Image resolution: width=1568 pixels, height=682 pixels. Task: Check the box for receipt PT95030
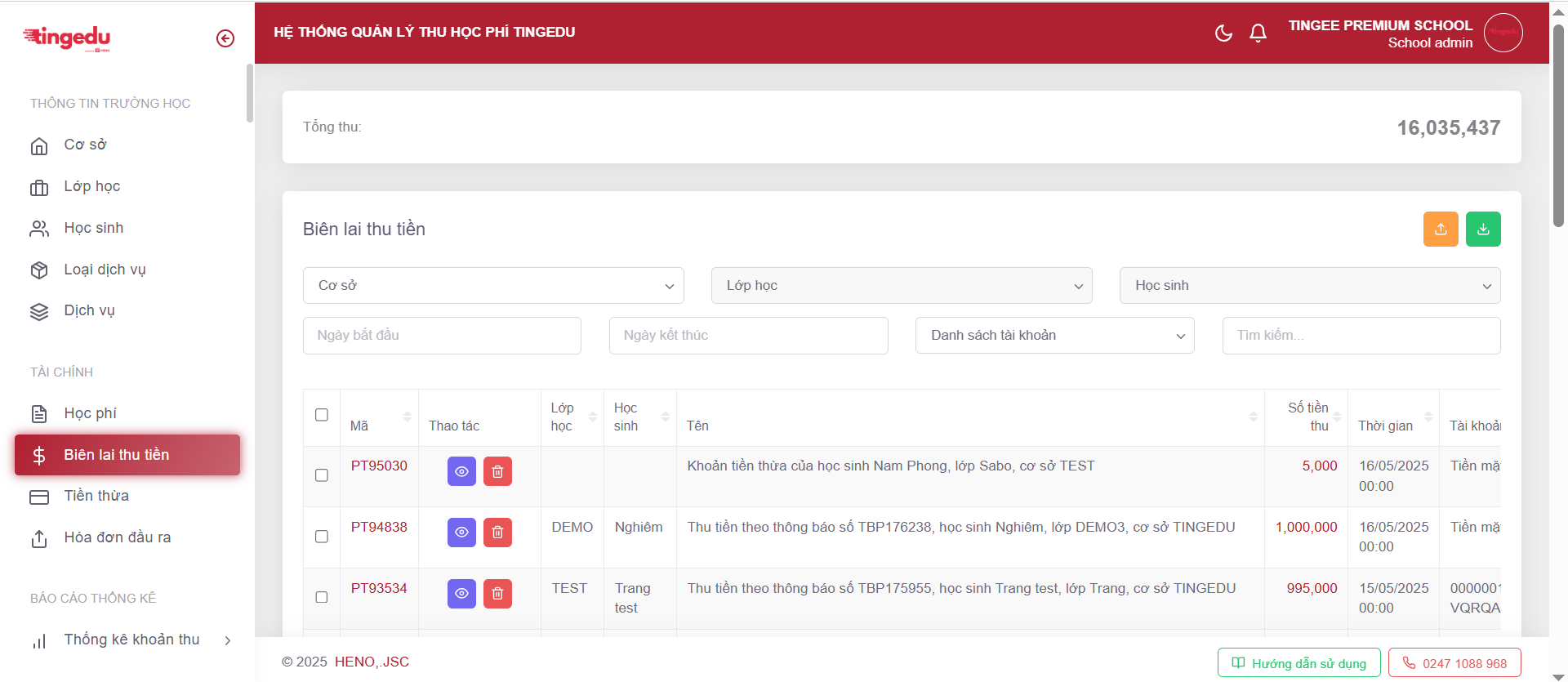[322, 475]
